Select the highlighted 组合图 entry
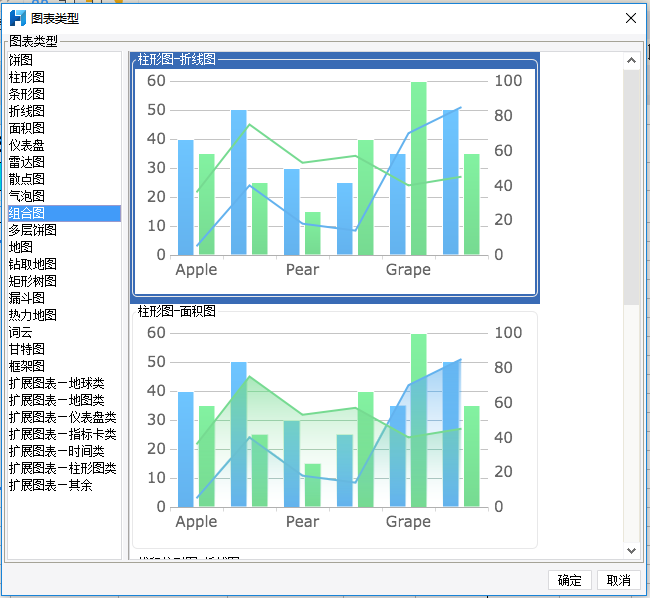650x598 pixels. click(64, 213)
